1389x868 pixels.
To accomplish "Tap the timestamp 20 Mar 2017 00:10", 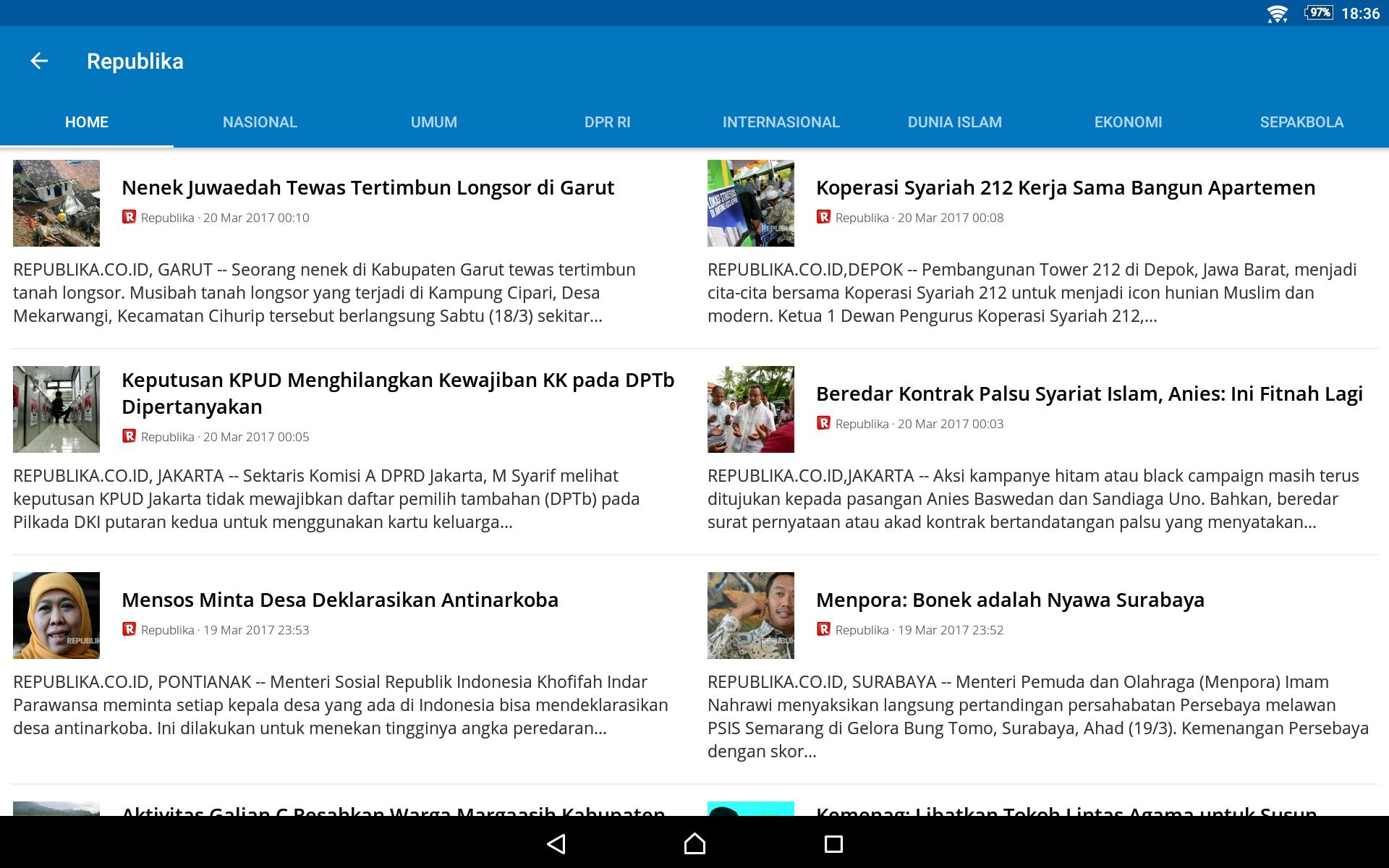I will click(x=256, y=218).
